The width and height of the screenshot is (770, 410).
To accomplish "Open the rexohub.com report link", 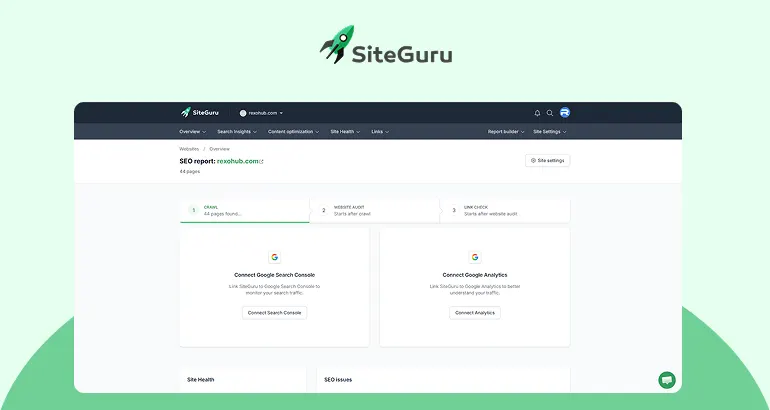I will [238, 161].
